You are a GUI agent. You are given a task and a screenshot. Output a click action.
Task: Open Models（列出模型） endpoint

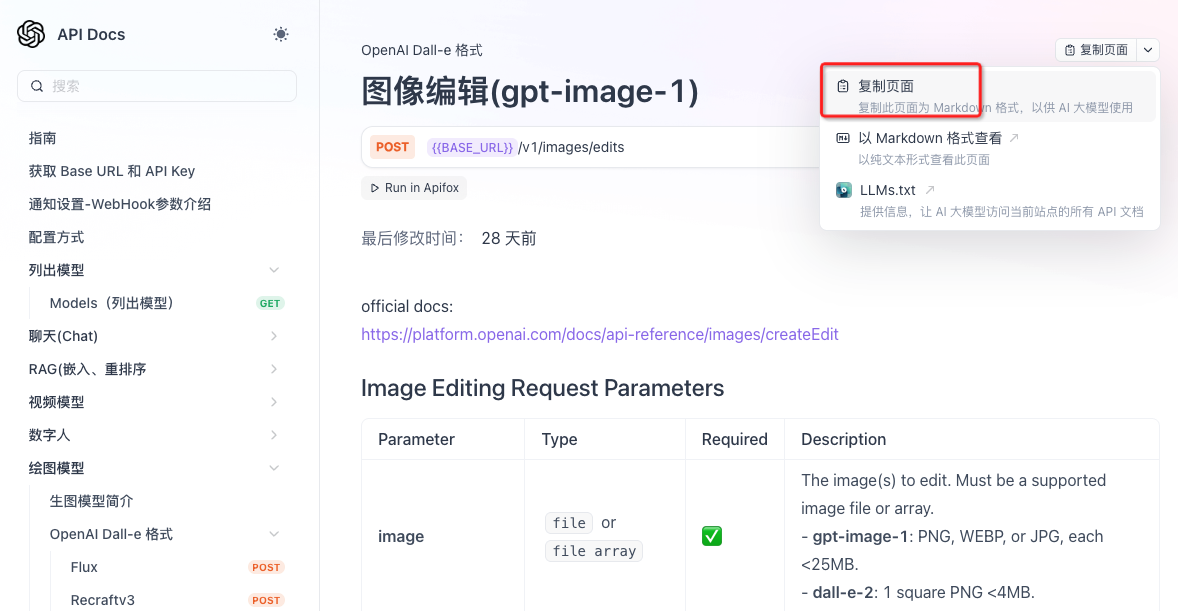coord(112,303)
